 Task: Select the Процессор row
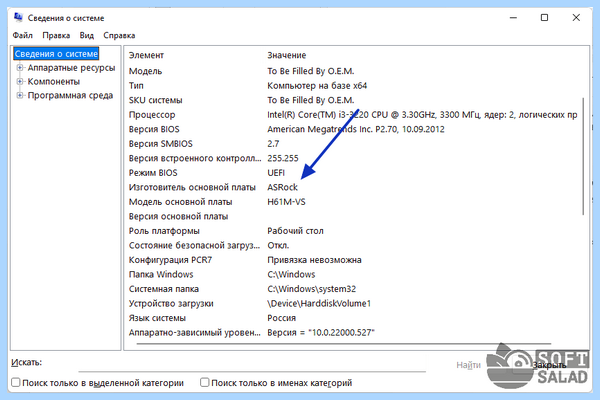(353, 115)
